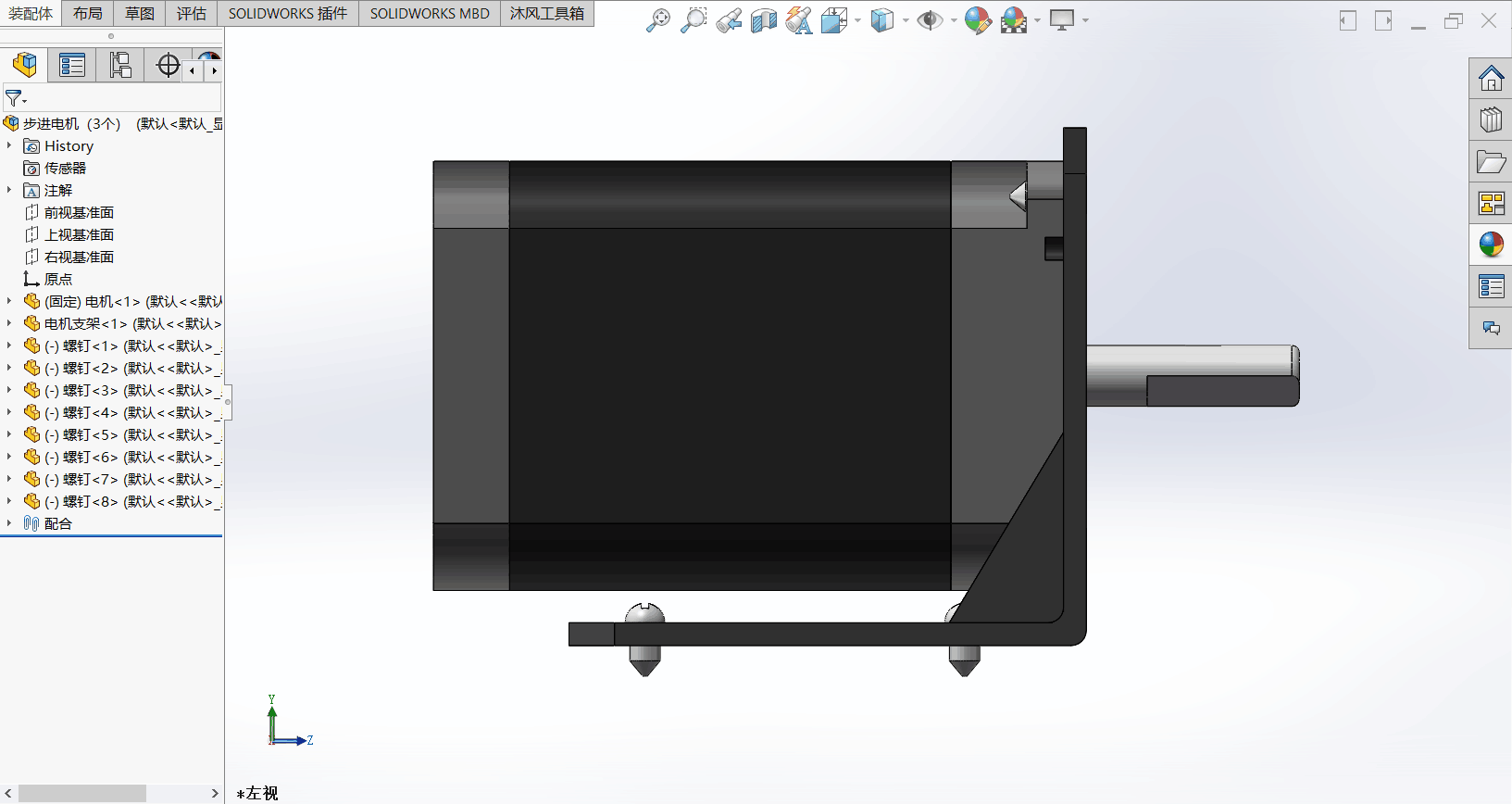Open the File Explorer folder icon in task pane
The height and width of the screenshot is (804, 1512).
[1491, 161]
